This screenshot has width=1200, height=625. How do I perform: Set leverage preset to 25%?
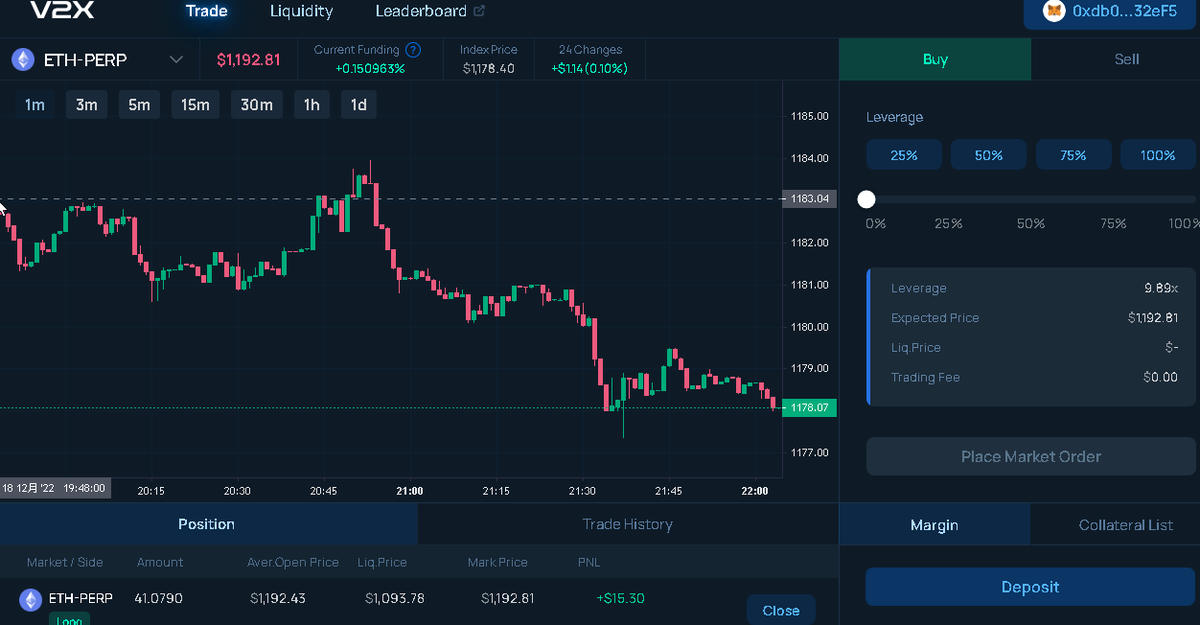pos(904,155)
